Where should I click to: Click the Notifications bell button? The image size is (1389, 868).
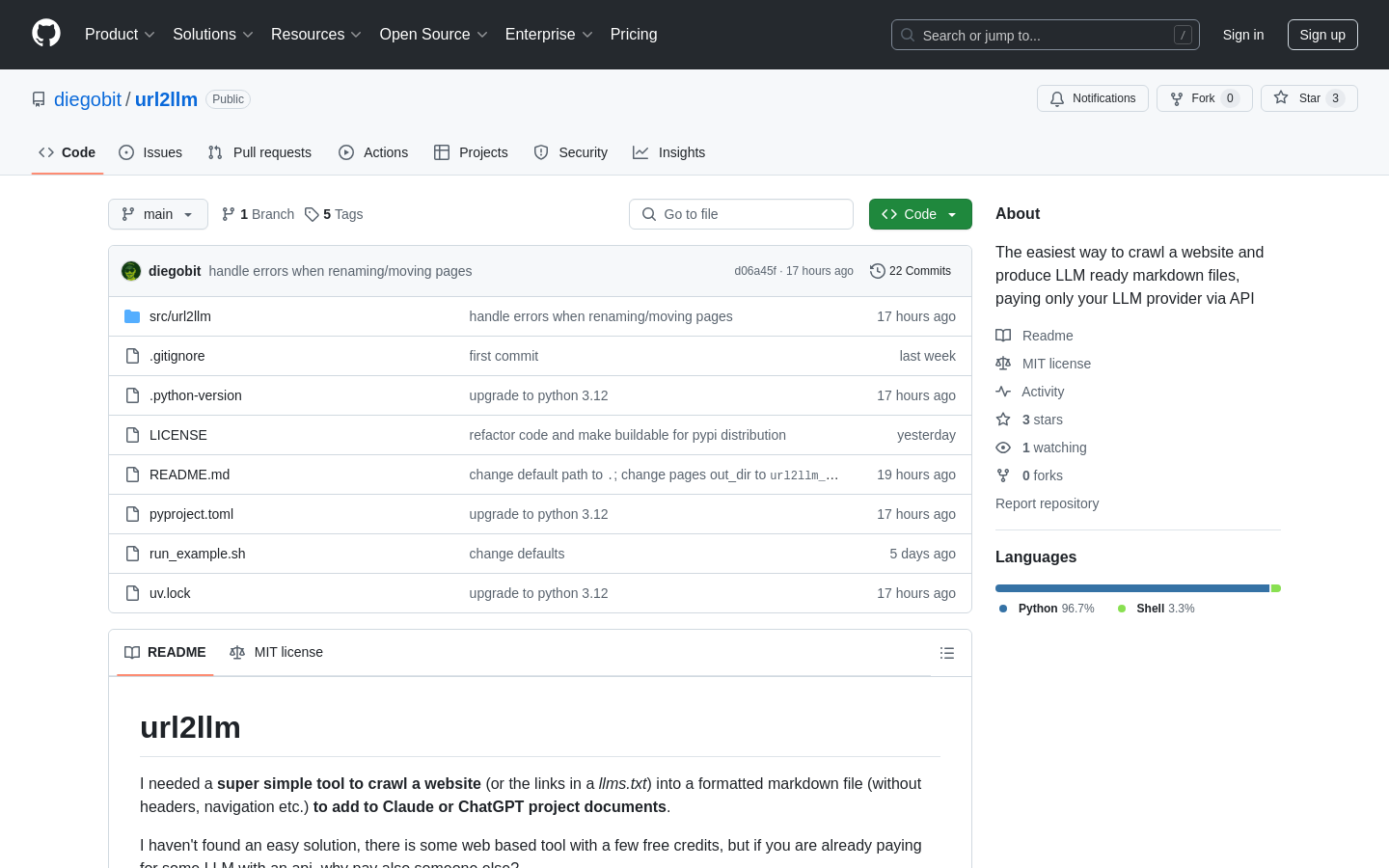1093,98
